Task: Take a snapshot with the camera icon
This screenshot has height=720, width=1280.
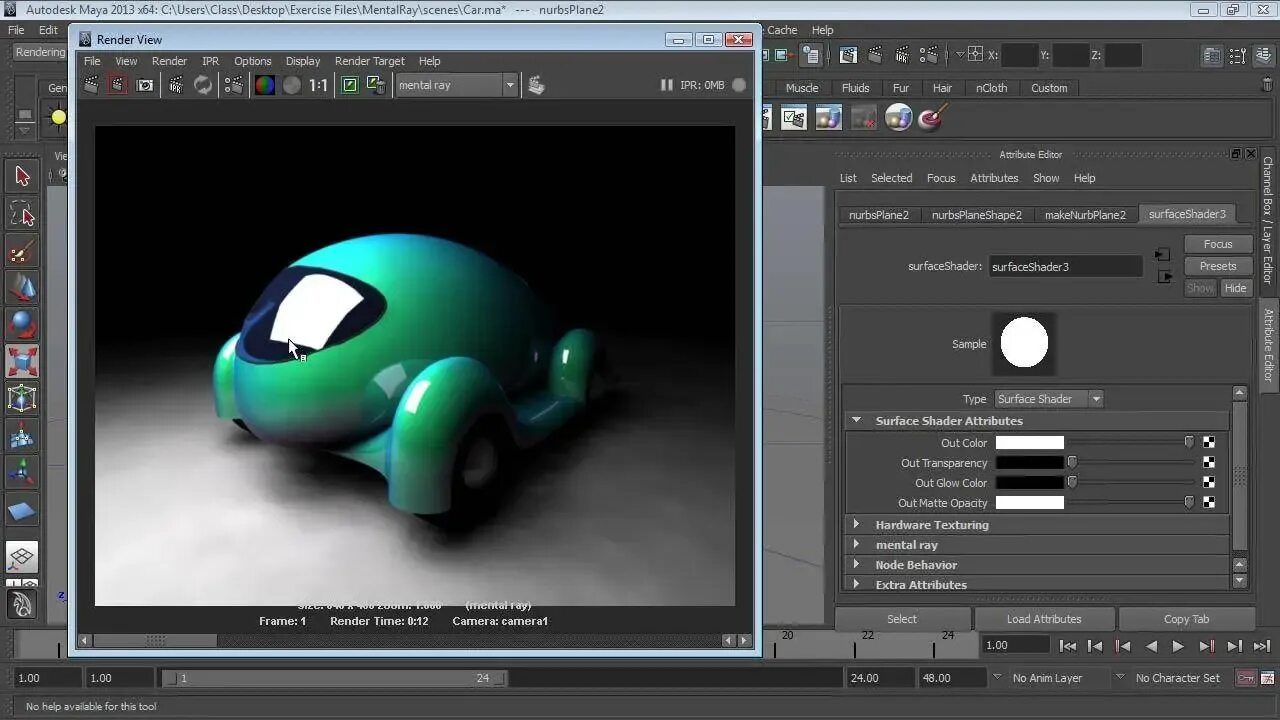Action: click(145, 85)
